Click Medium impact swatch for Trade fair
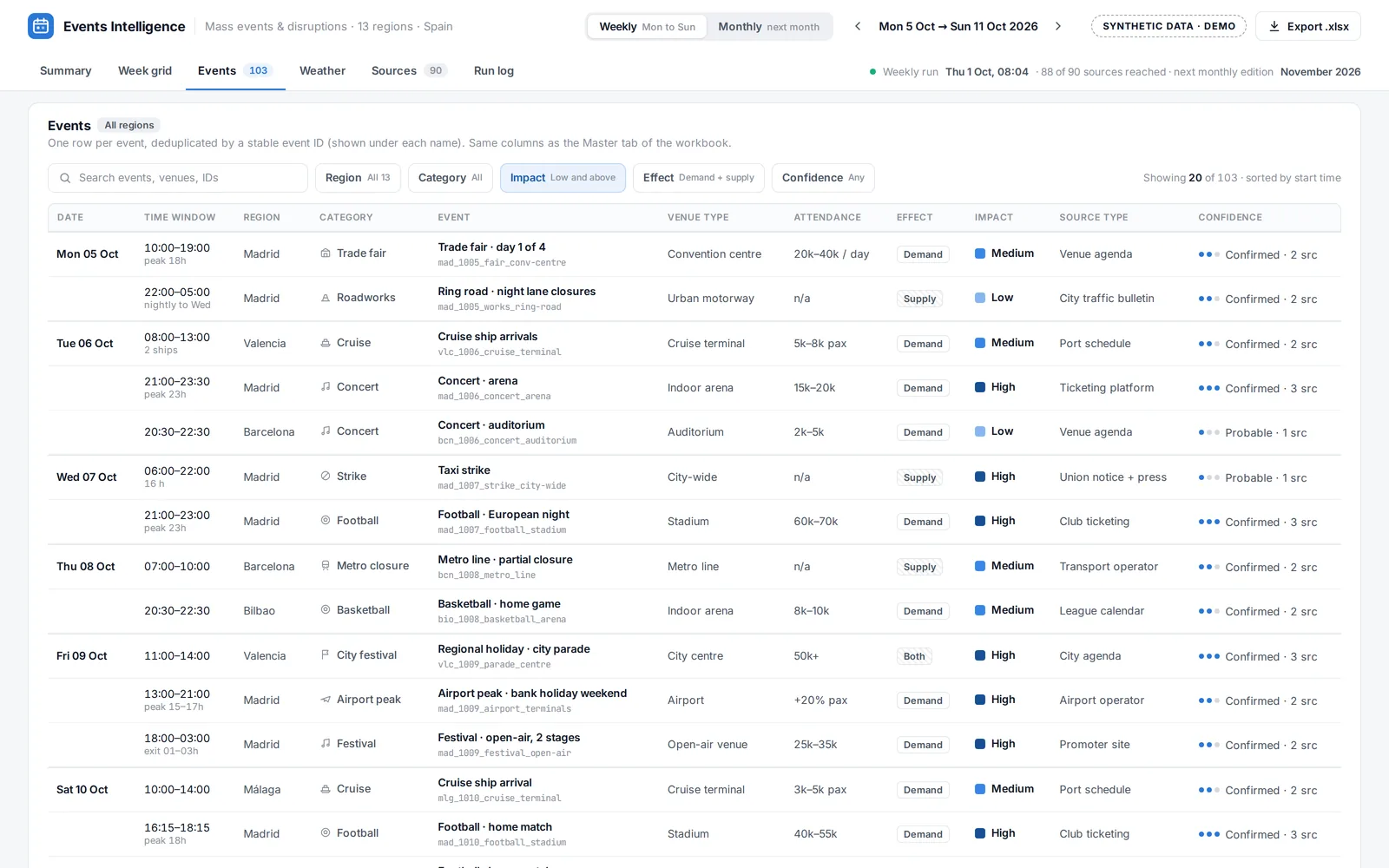The width and height of the screenshot is (1389, 868). [x=980, y=253]
